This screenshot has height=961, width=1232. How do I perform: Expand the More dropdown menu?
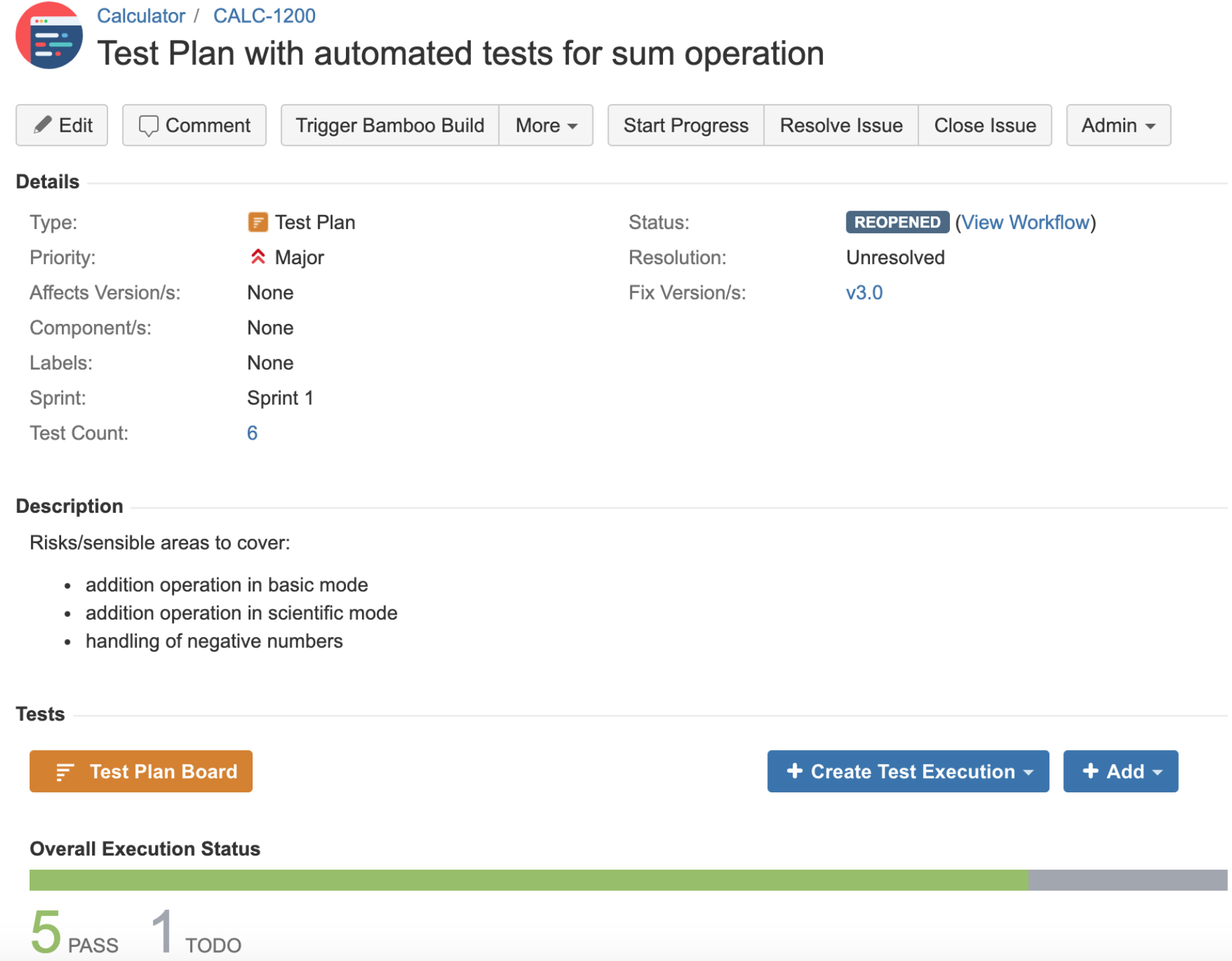pyautogui.click(x=545, y=125)
